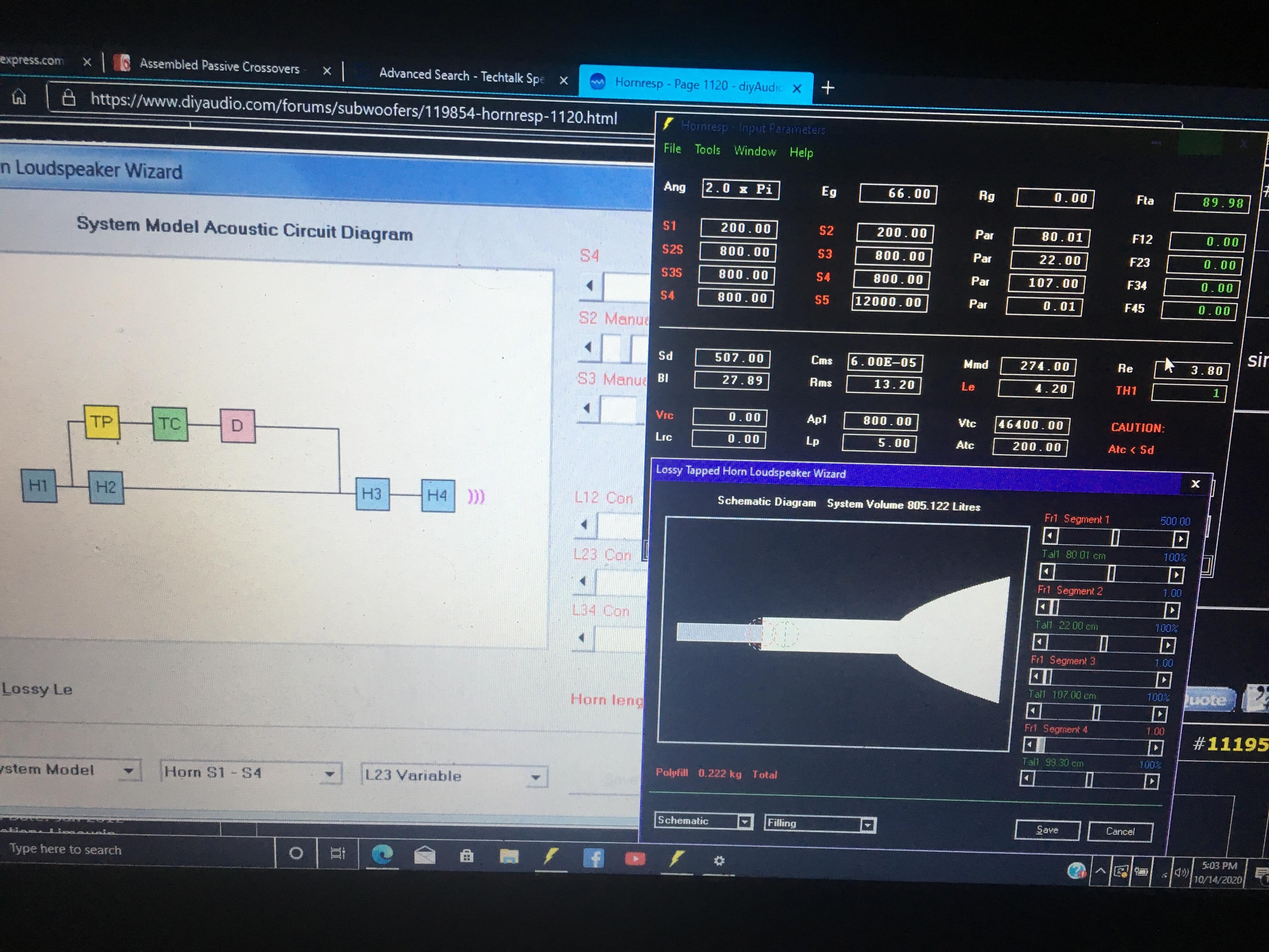
Task: Click Fr1 Segment 2 slider right arrow
Action: click(x=1172, y=610)
